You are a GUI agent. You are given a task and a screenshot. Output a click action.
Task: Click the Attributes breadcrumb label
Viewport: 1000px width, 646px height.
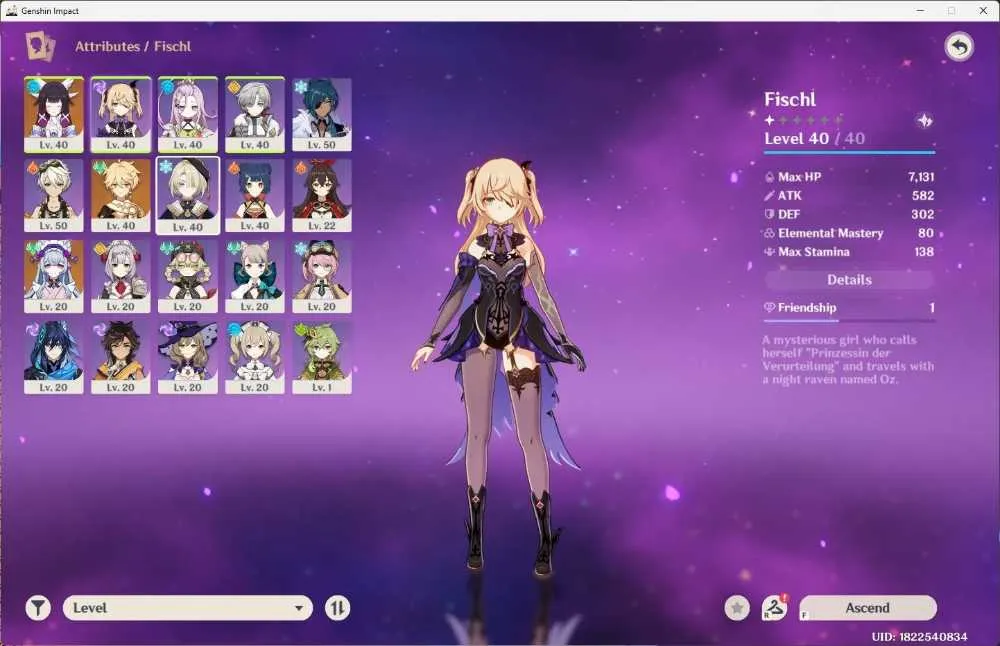click(107, 47)
